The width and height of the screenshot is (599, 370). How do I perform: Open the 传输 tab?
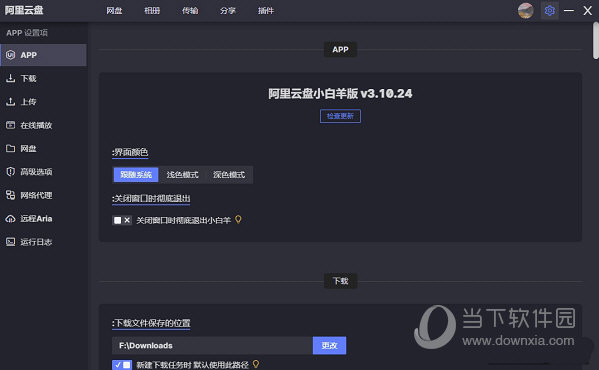click(190, 11)
